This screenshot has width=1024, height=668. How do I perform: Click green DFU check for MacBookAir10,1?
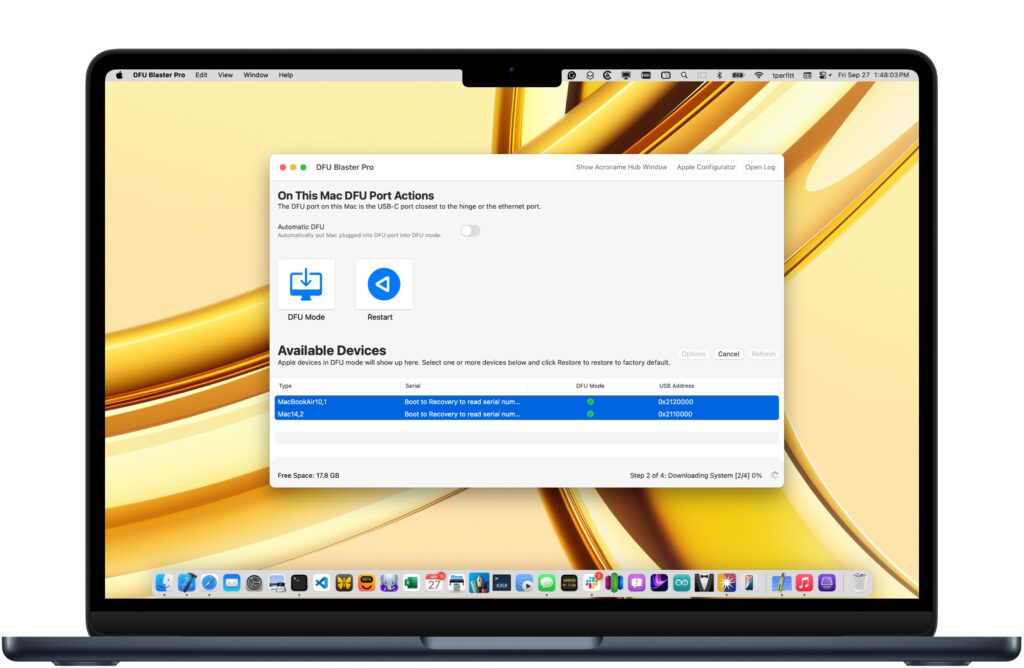click(590, 402)
